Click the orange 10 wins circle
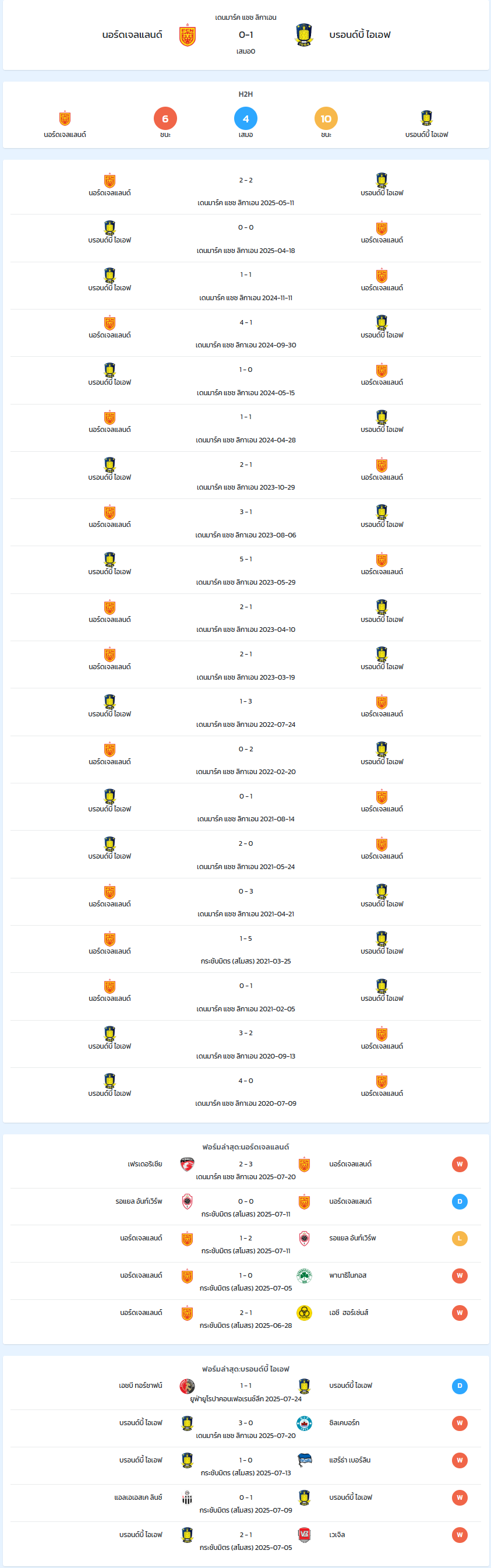The width and height of the screenshot is (491, 1568). 326,119
